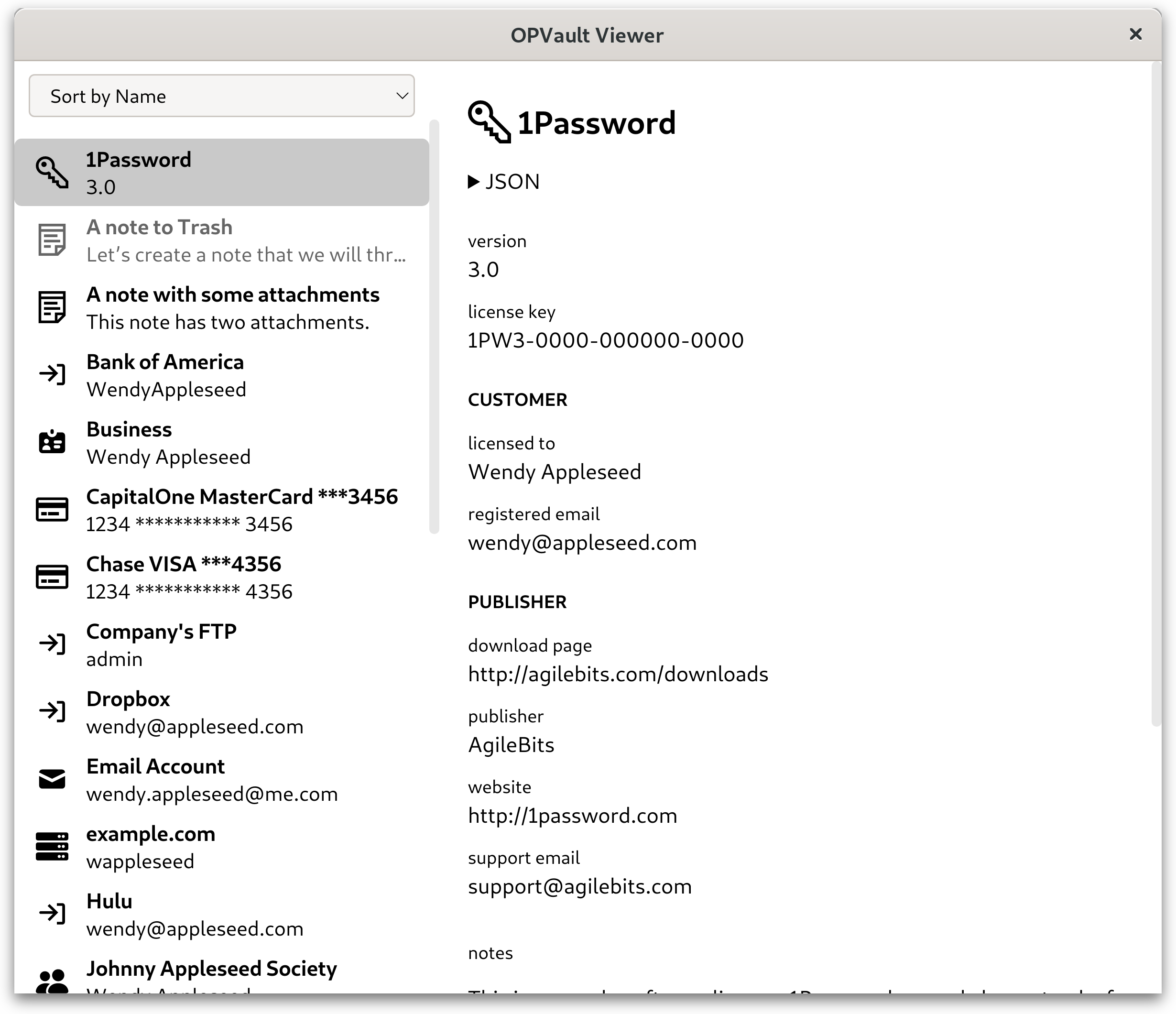Select the 1Password list item title
Viewport: 1176px width, 1014px height.
point(139,160)
